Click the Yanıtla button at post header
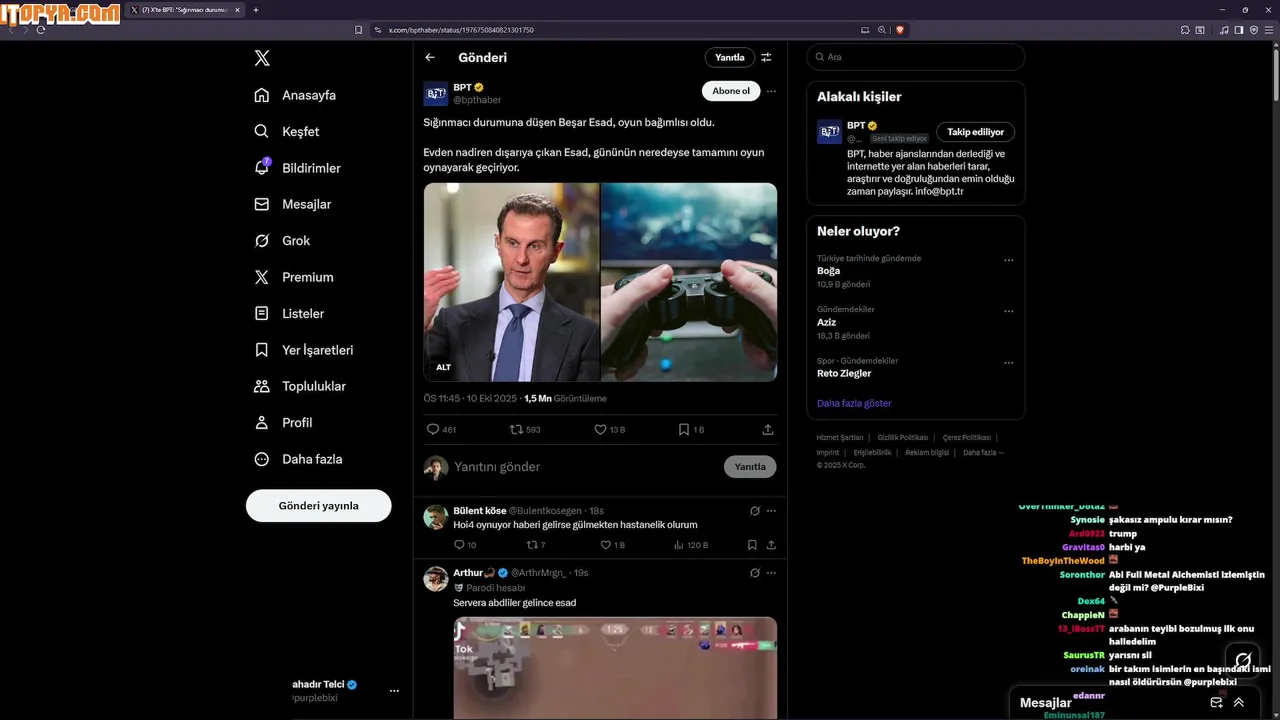The height and width of the screenshot is (720, 1280). tap(729, 58)
